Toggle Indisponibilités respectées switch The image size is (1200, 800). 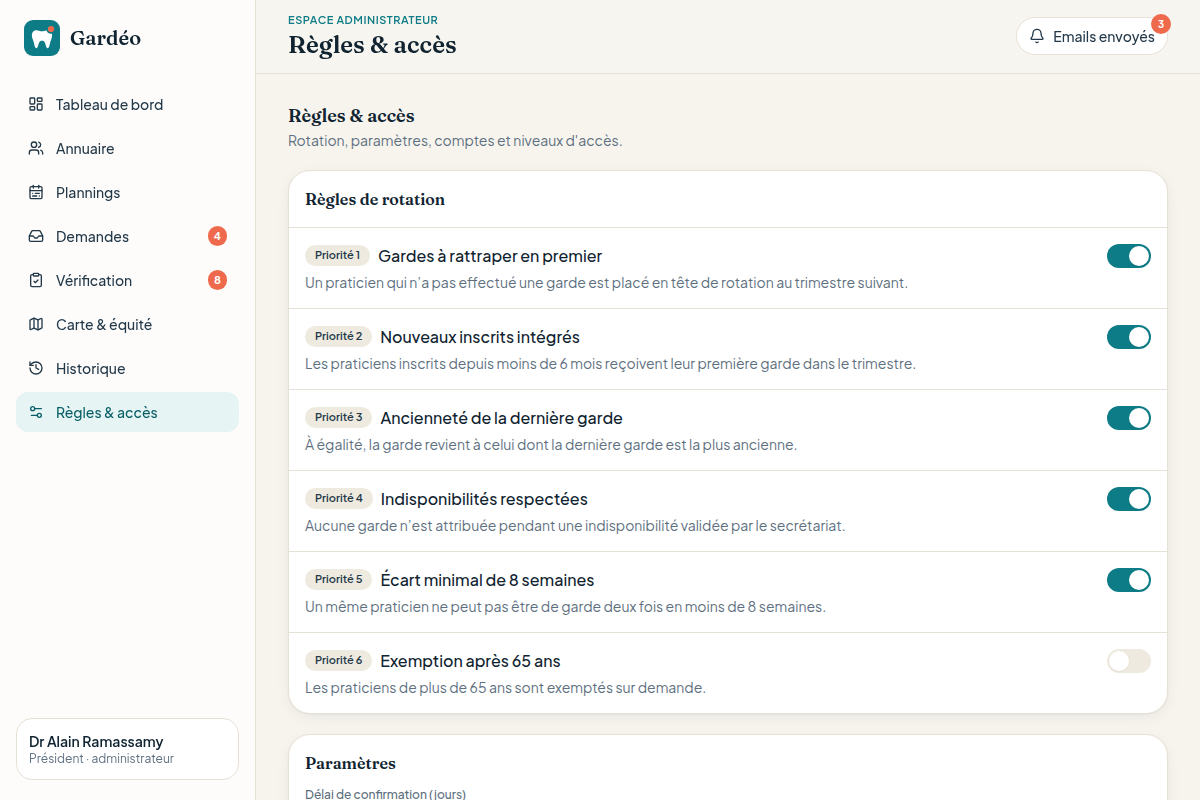(1129, 499)
